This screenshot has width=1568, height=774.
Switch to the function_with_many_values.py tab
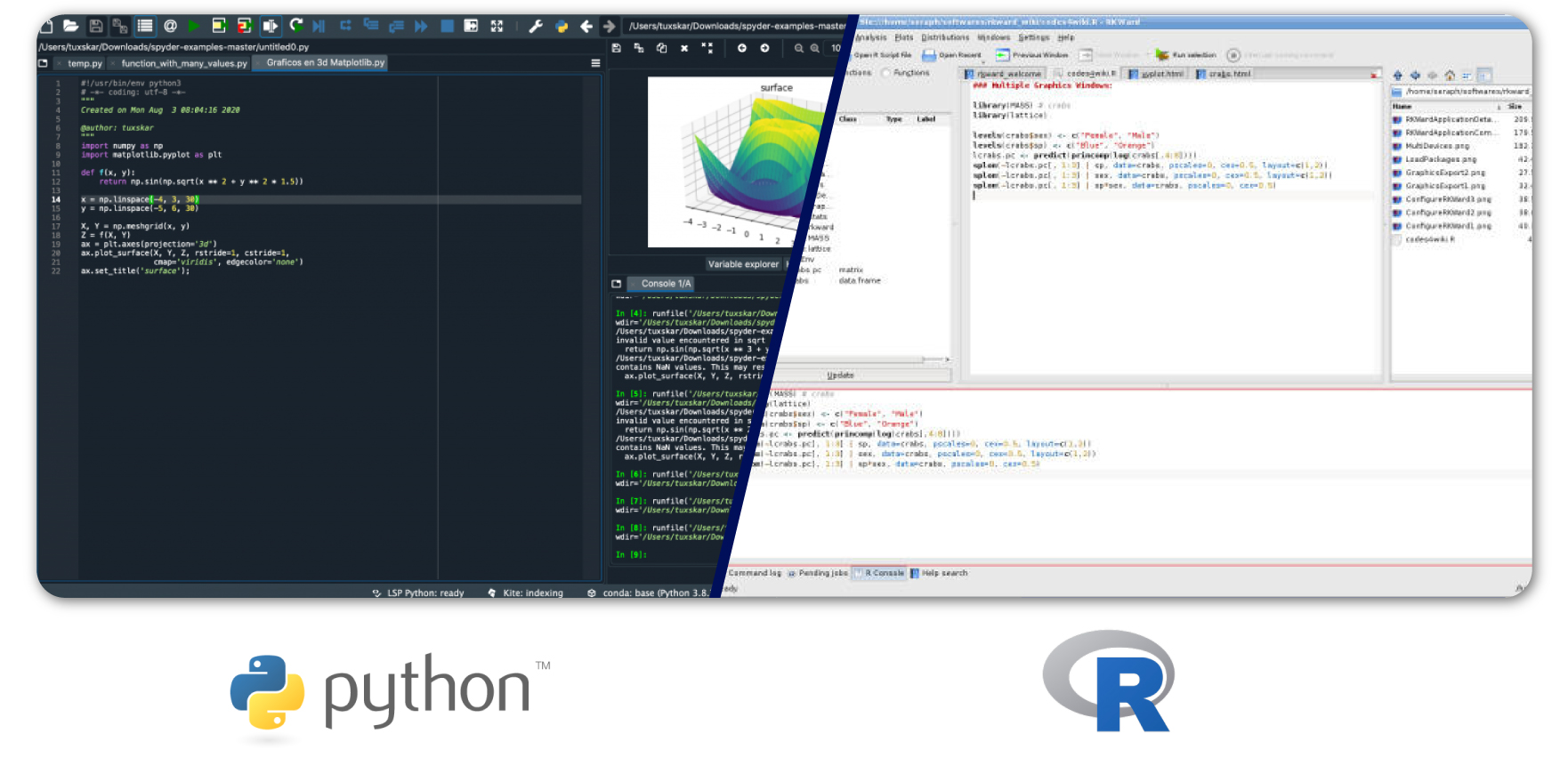click(183, 63)
